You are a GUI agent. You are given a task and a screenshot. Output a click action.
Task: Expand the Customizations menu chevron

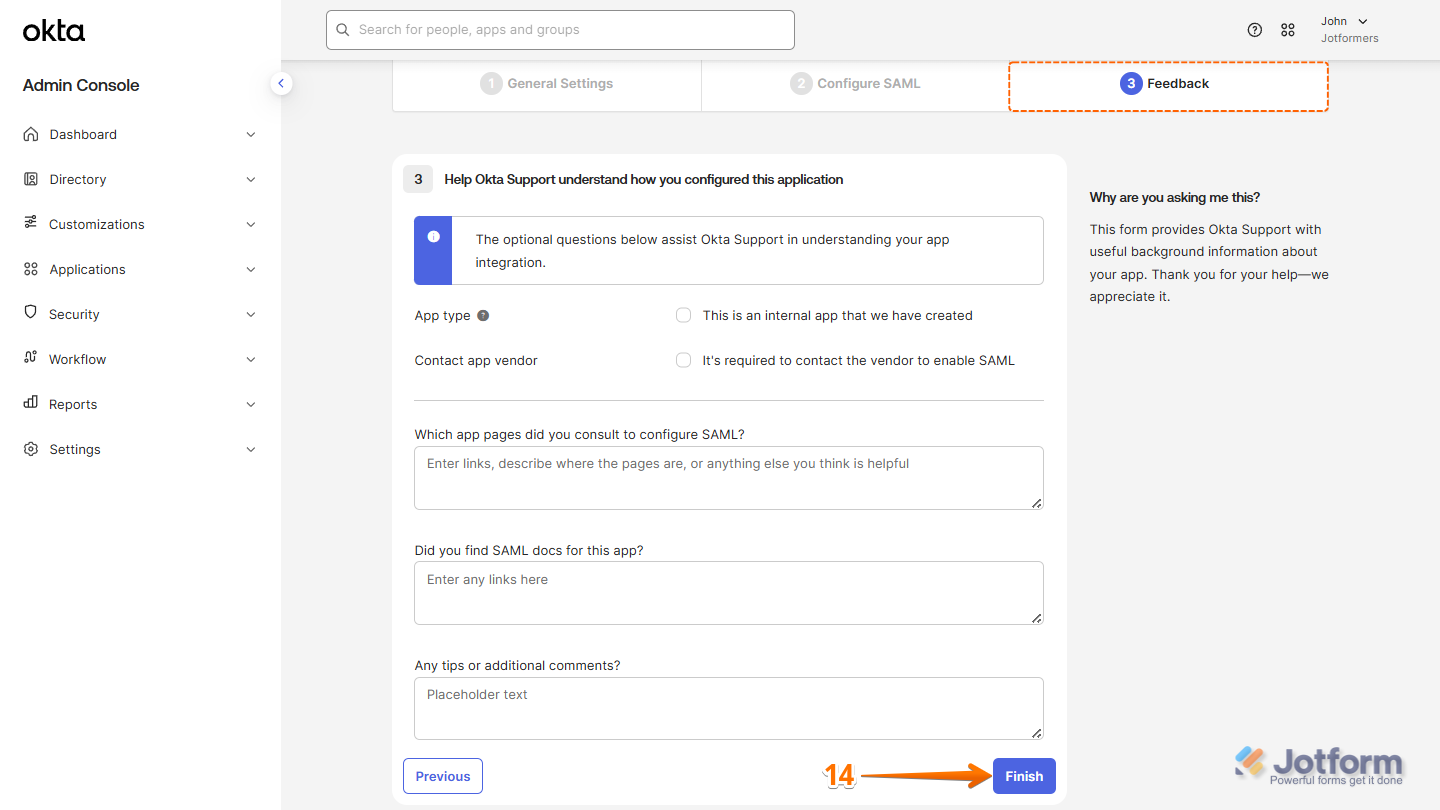click(251, 225)
